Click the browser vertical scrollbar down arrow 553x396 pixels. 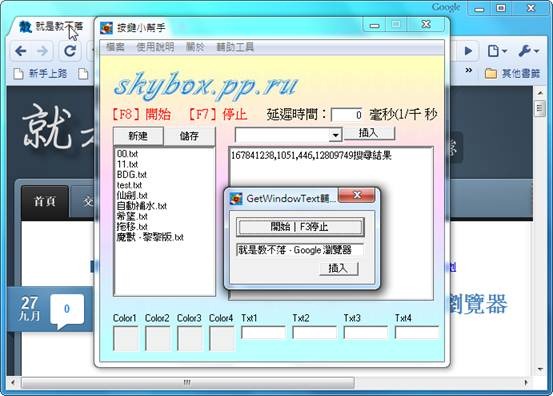coord(540,369)
